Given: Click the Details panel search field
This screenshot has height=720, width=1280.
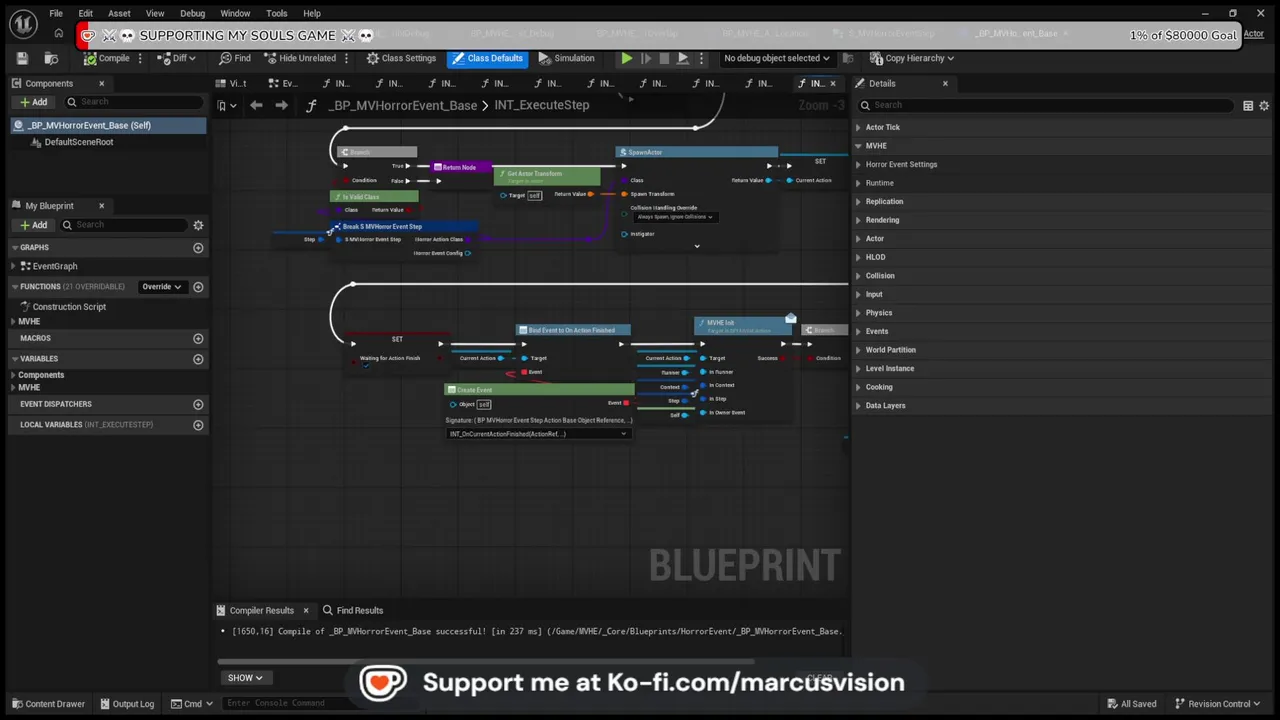Looking at the screenshot, I should click(x=1045, y=105).
